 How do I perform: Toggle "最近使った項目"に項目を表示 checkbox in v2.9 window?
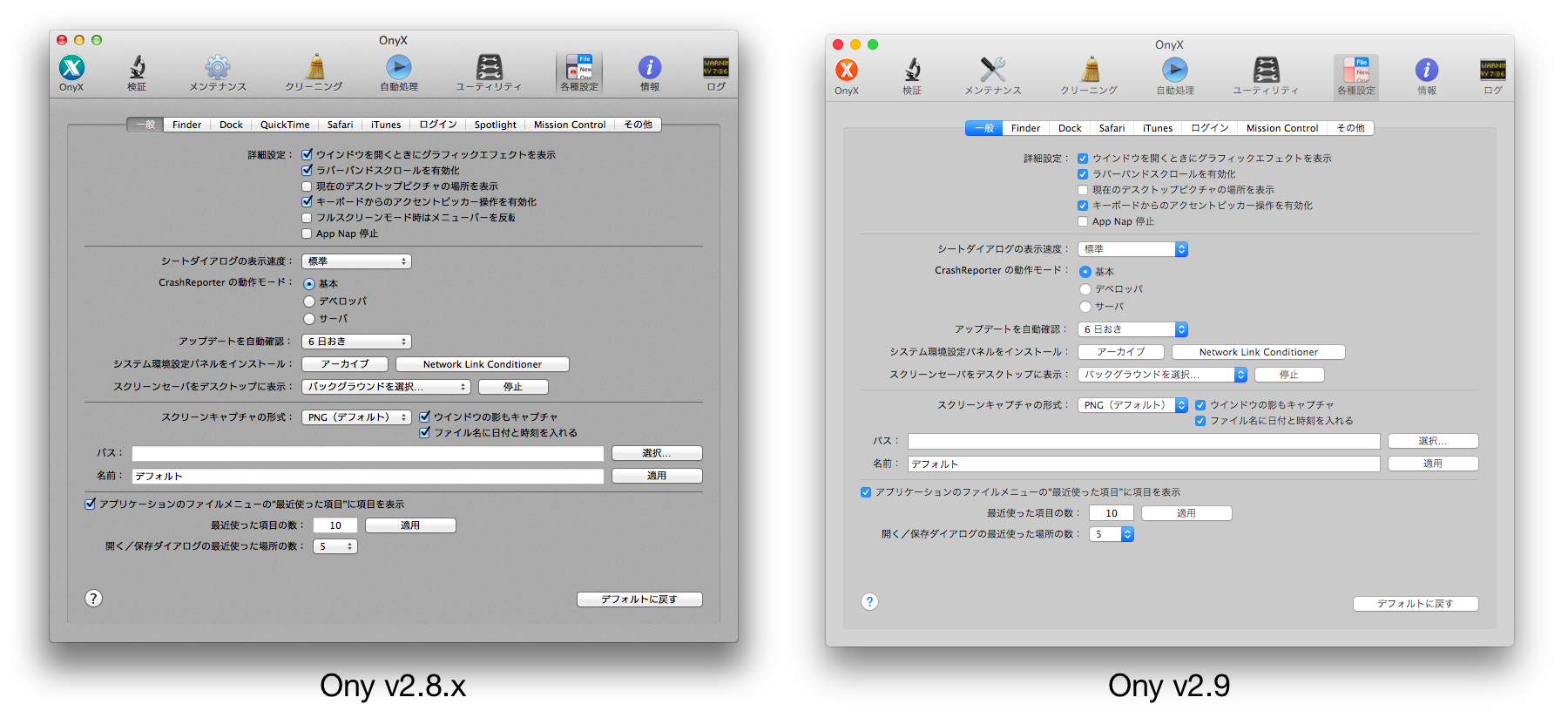point(866,492)
